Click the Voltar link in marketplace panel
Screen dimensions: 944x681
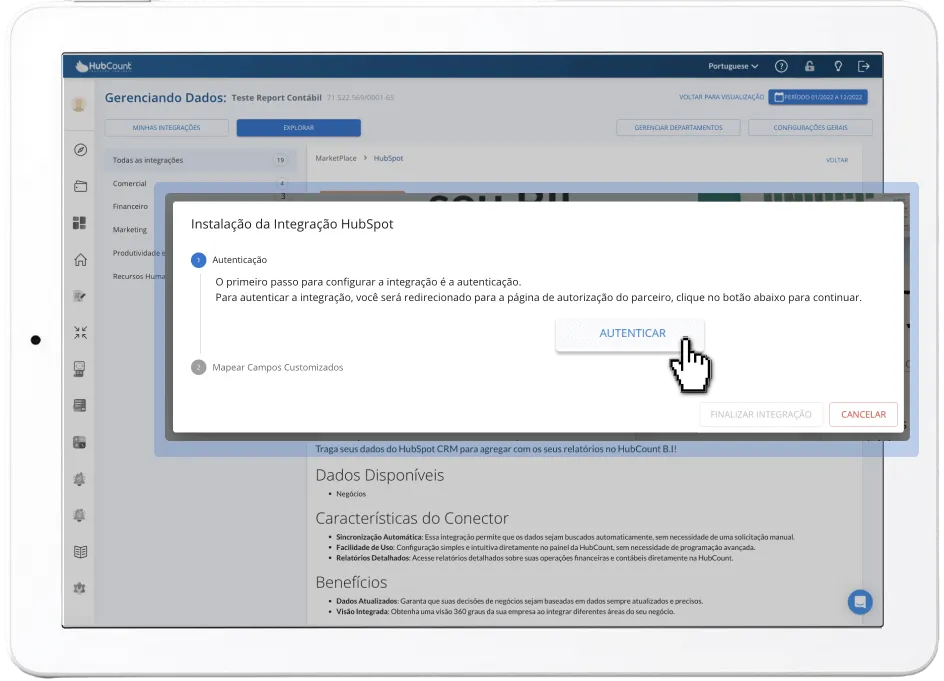[836, 160]
